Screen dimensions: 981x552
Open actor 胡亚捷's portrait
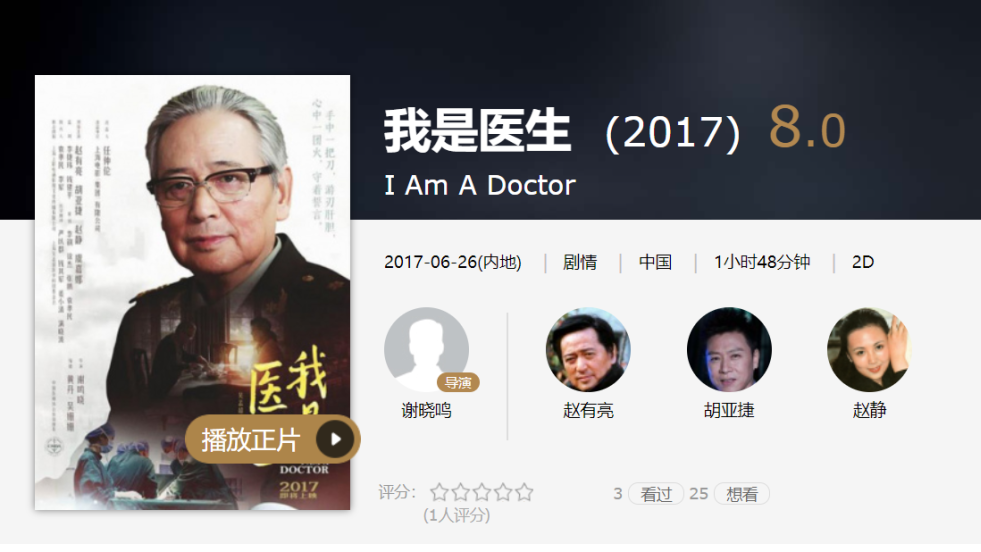[729, 349]
